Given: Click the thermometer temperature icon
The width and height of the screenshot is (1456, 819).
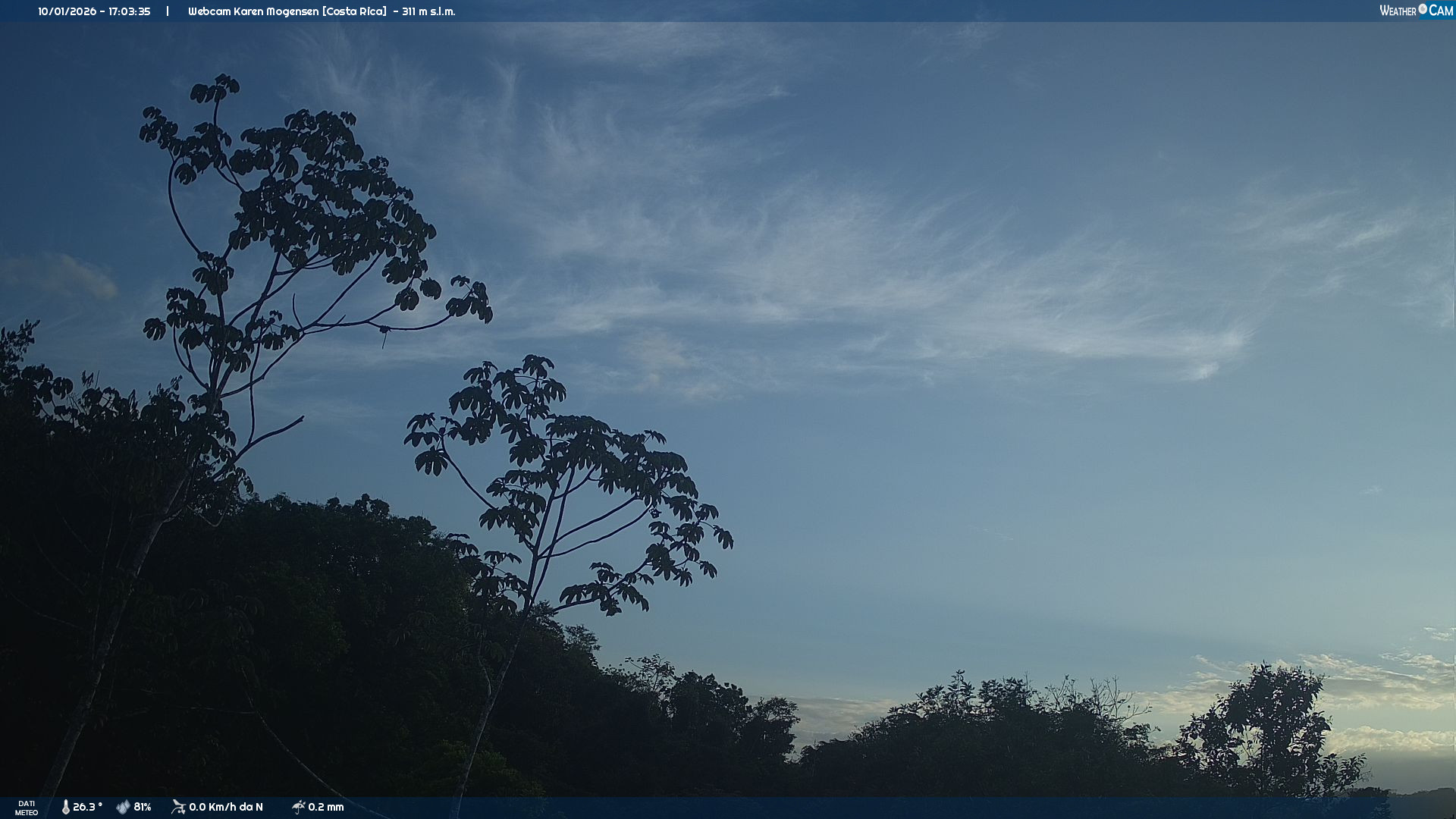Looking at the screenshot, I should click(65, 807).
